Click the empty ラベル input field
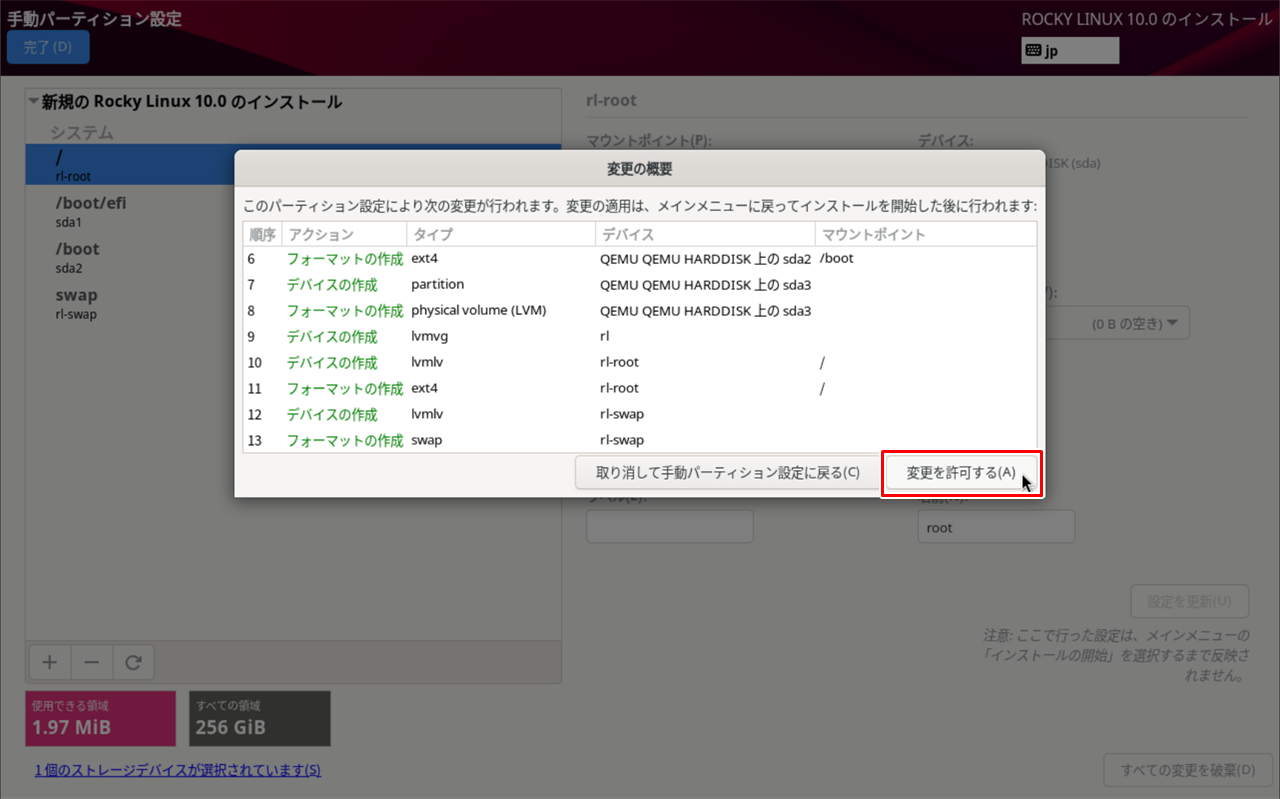1280x799 pixels. pos(669,526)
